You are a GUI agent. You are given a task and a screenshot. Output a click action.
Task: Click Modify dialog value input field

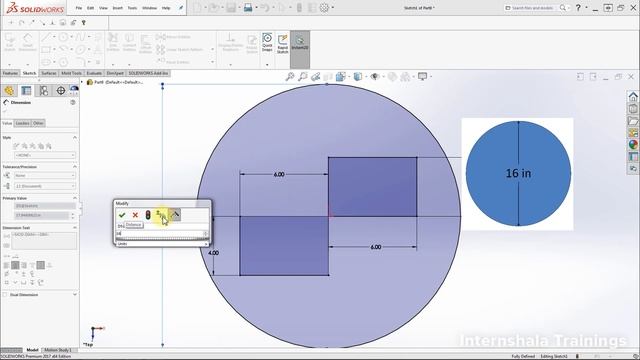tap(160, 234)
